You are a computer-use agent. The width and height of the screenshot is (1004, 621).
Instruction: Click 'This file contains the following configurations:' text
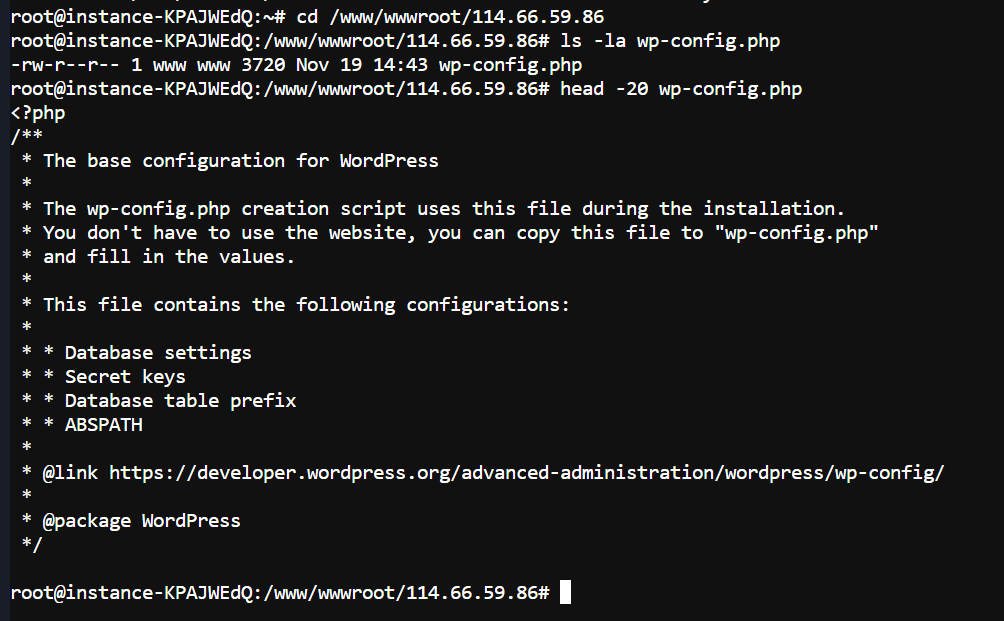coord(306,305)
